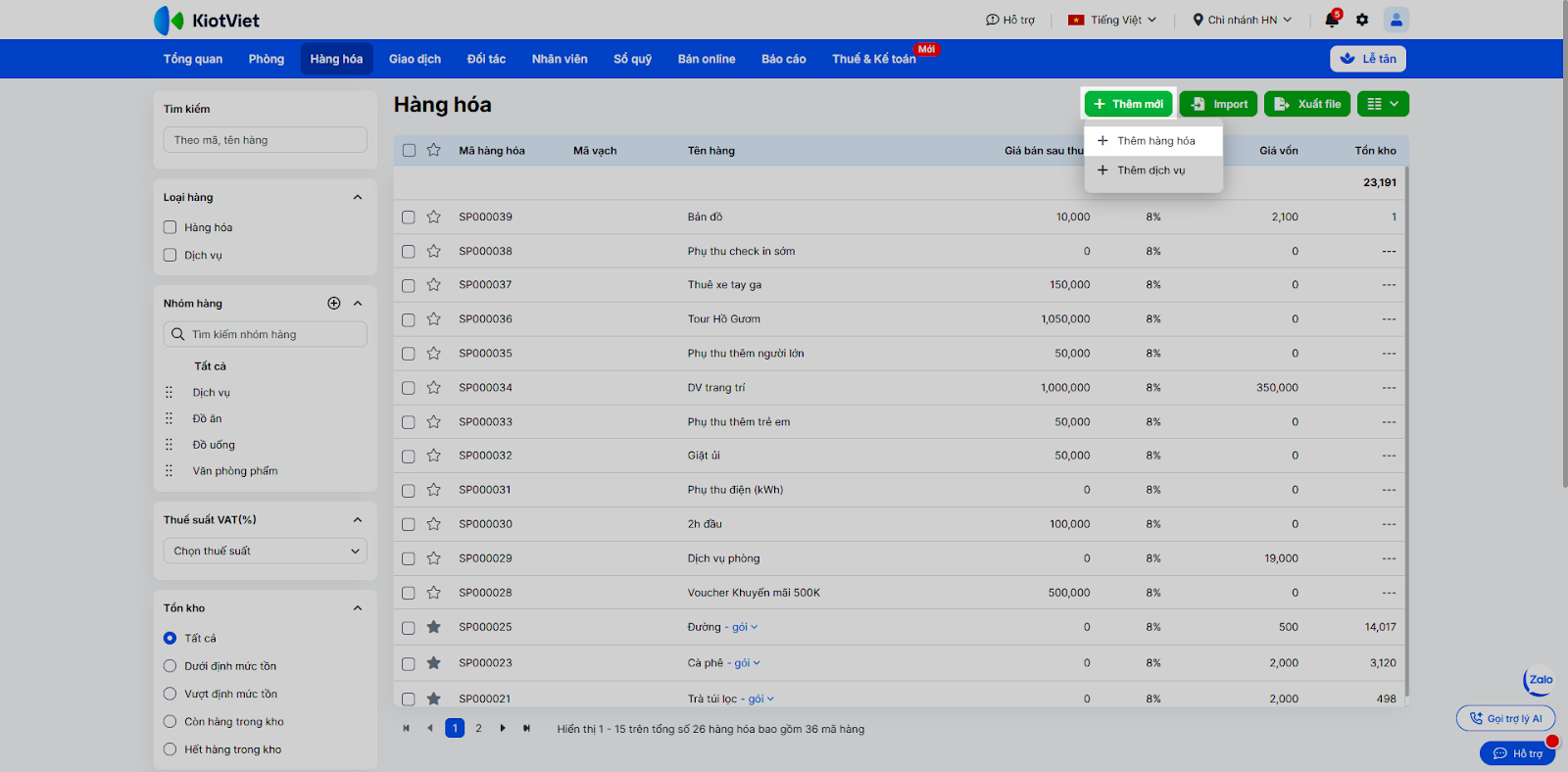1568x772 pixels.
Task: Tick the select-all checkbox in header
Action: coord(409,151)
